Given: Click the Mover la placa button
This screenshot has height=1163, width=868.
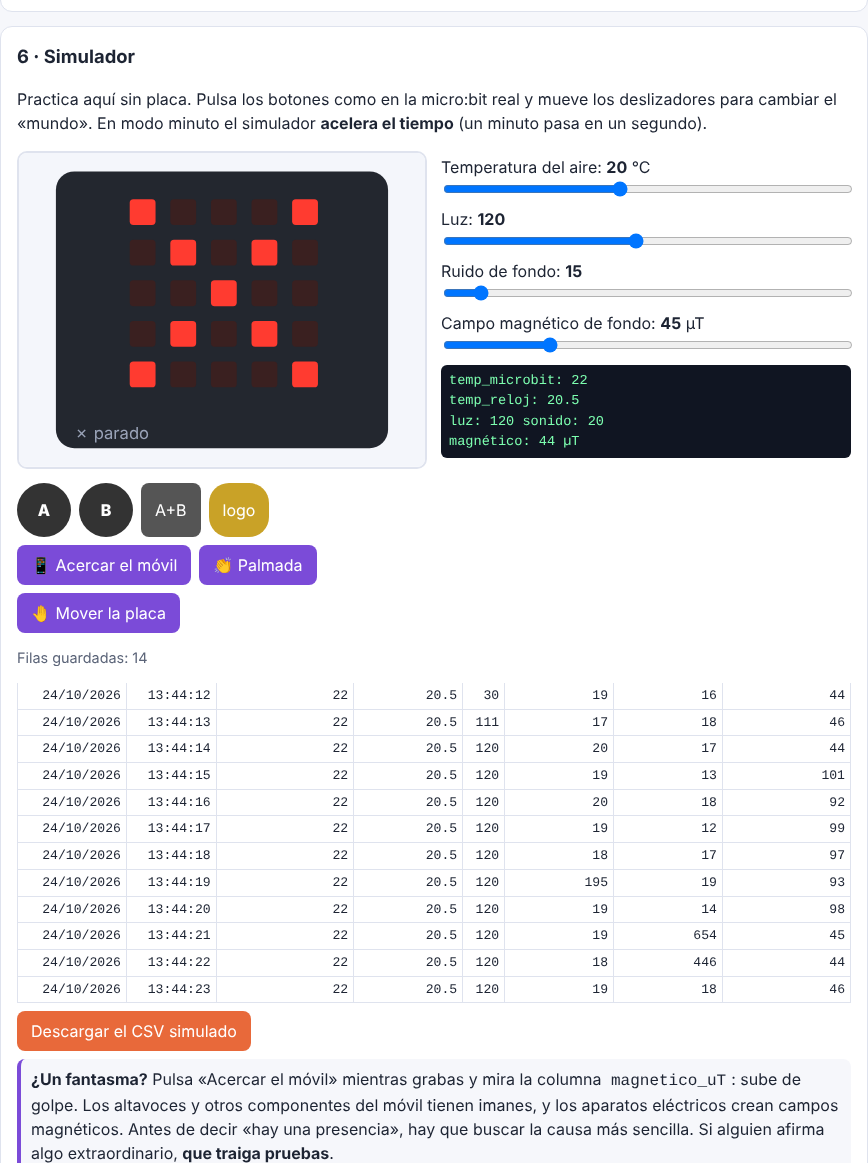Looking at the screenshot, I should (99, 613).
